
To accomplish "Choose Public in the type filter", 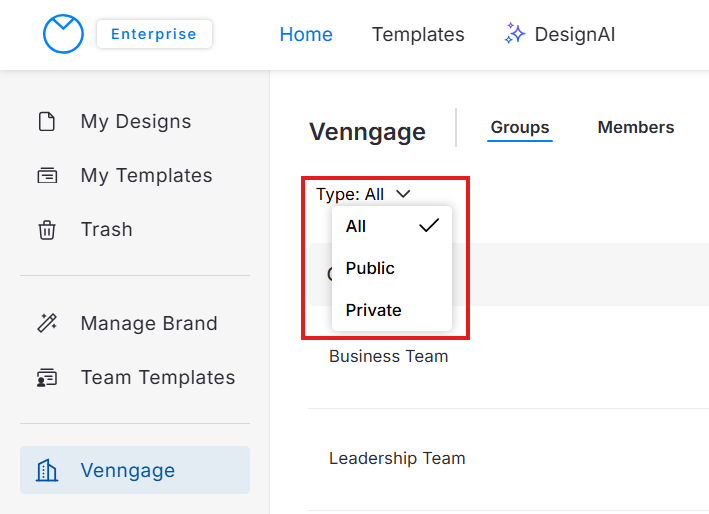I will tap(370, 268).
